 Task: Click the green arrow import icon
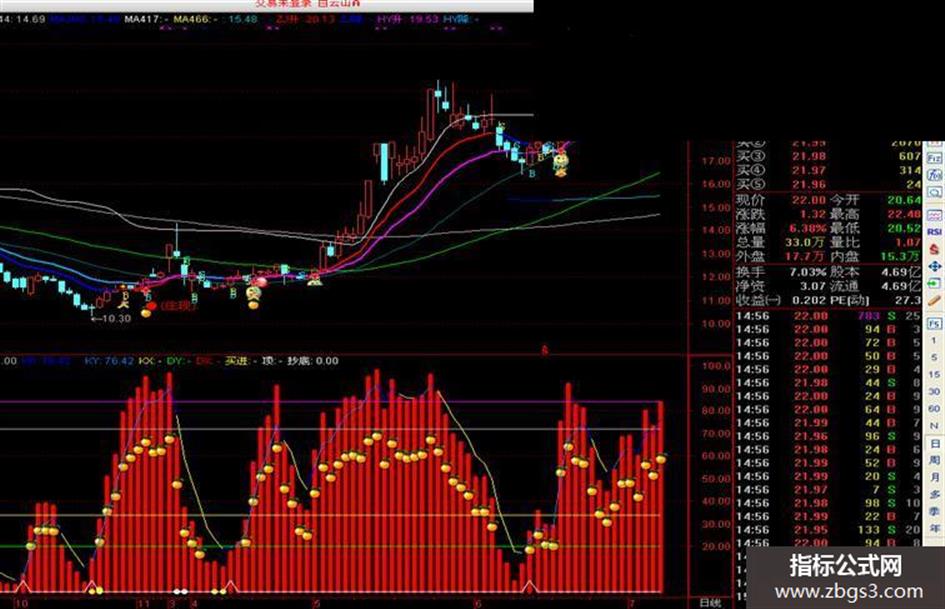point(934,283)
